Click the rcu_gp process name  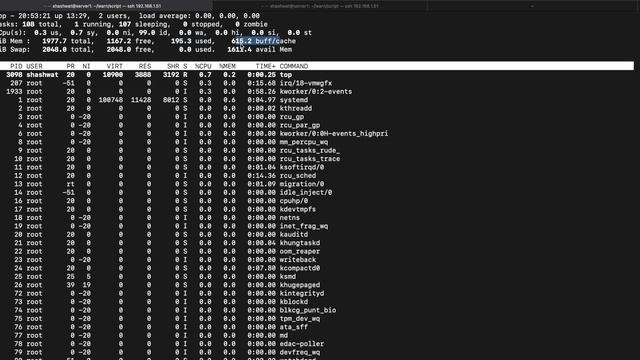coord(291,117)
